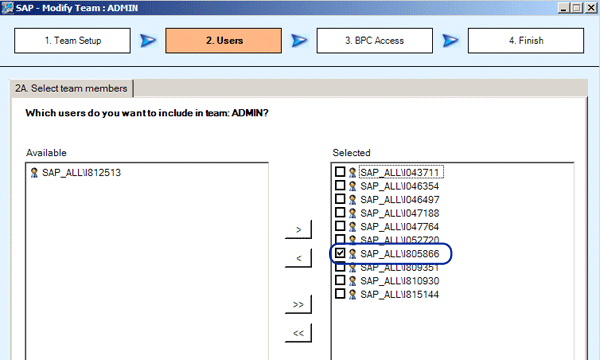
Task: Enable the checkbox for SAP_ALL\I047188
Action: 340,213
